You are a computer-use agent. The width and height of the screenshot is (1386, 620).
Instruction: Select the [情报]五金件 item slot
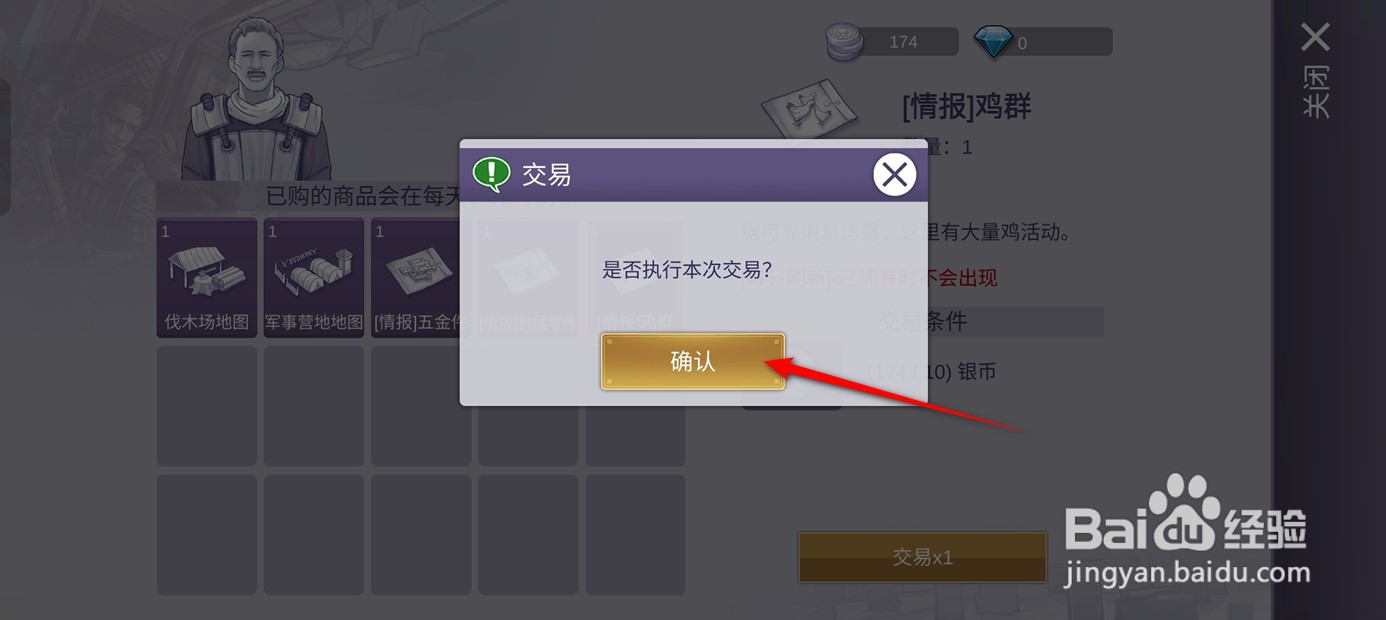click(421, 278)
